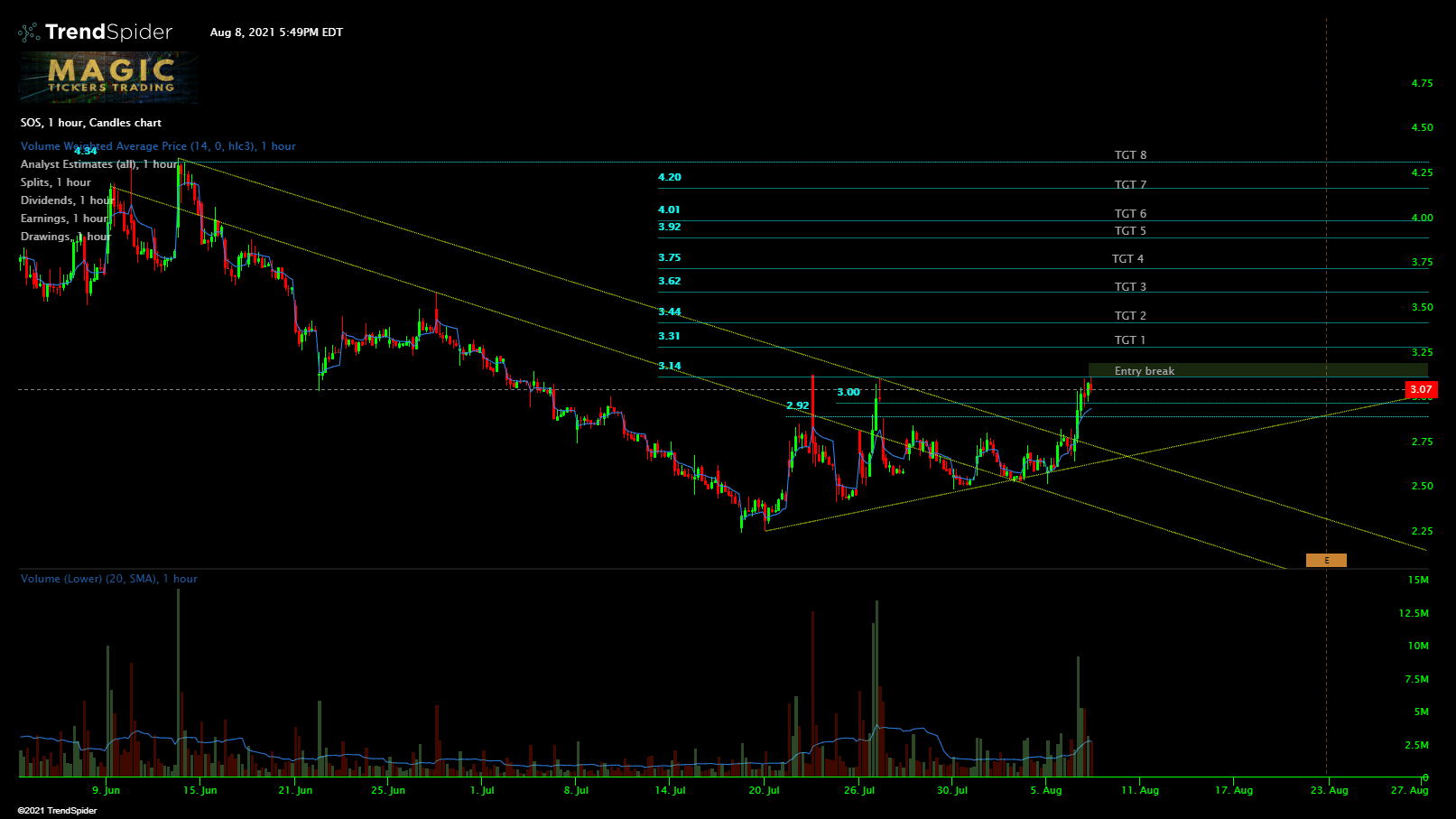
Task: Select the Earnings legend entry
Action: [x=65, y=219]
